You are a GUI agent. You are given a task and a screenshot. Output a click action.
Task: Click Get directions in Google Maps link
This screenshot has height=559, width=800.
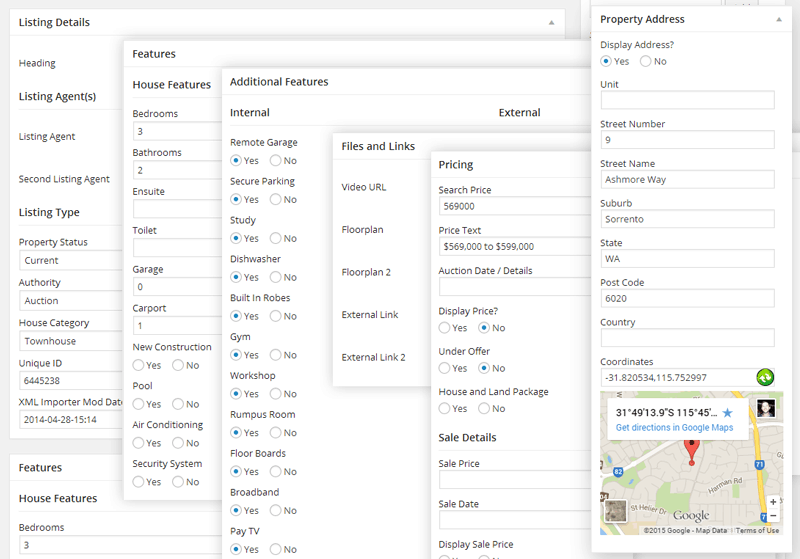point(674,427)
